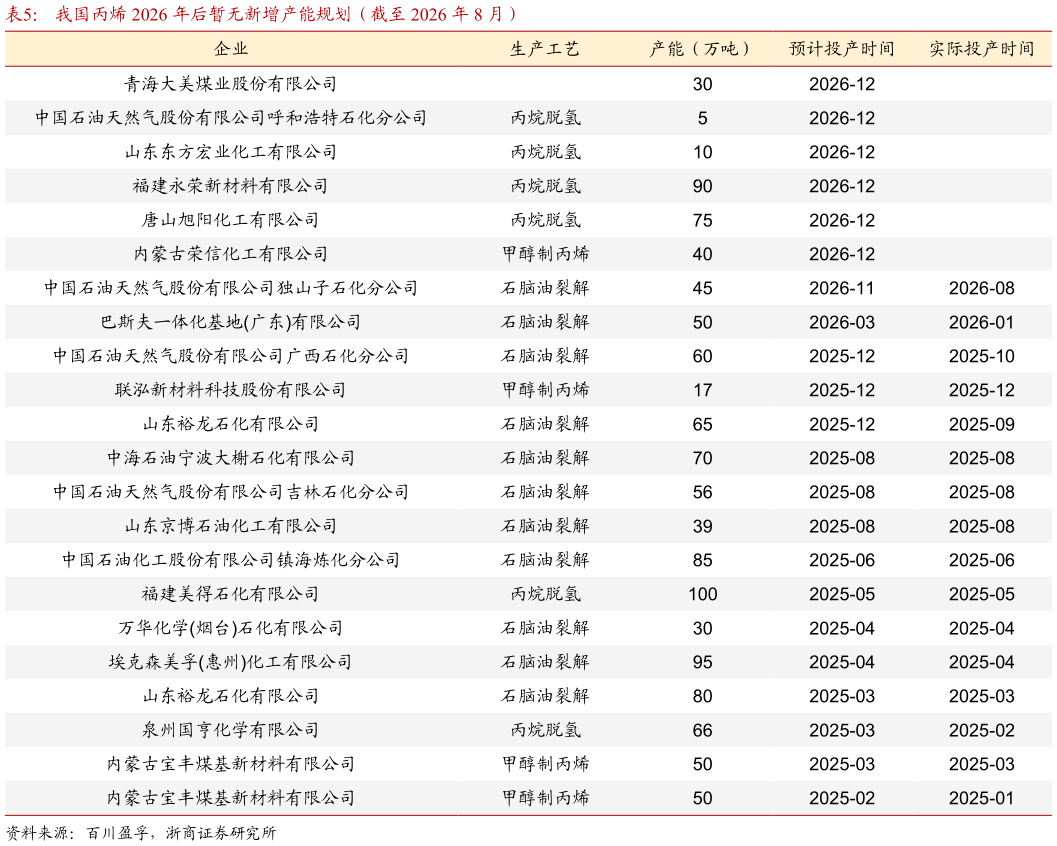Click planned date '2026-11'
Image resolution: width=1057 pixels, height=846 pixels.
tap(842, 288)
